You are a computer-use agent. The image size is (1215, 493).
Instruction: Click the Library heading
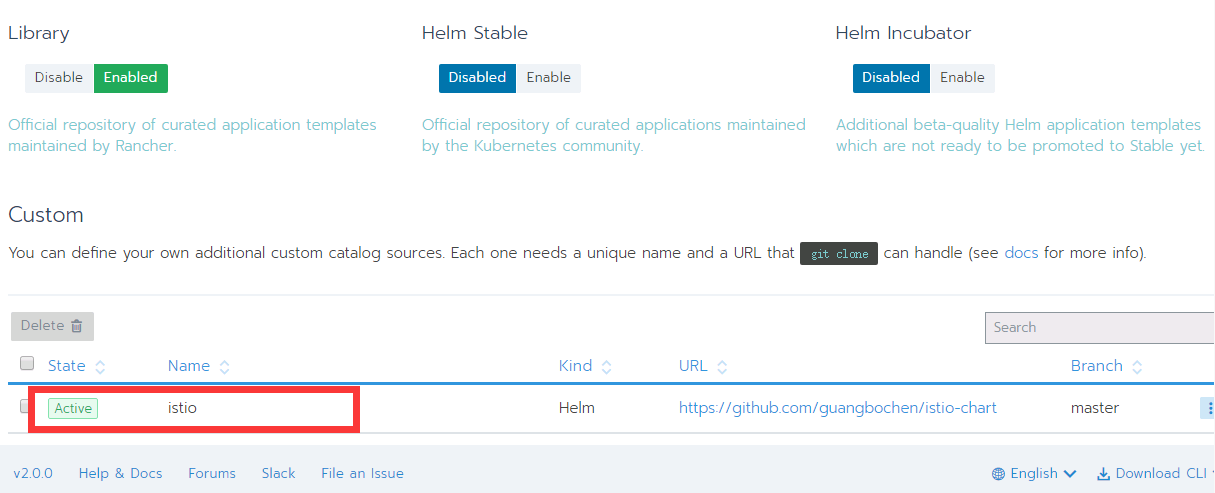39,34
